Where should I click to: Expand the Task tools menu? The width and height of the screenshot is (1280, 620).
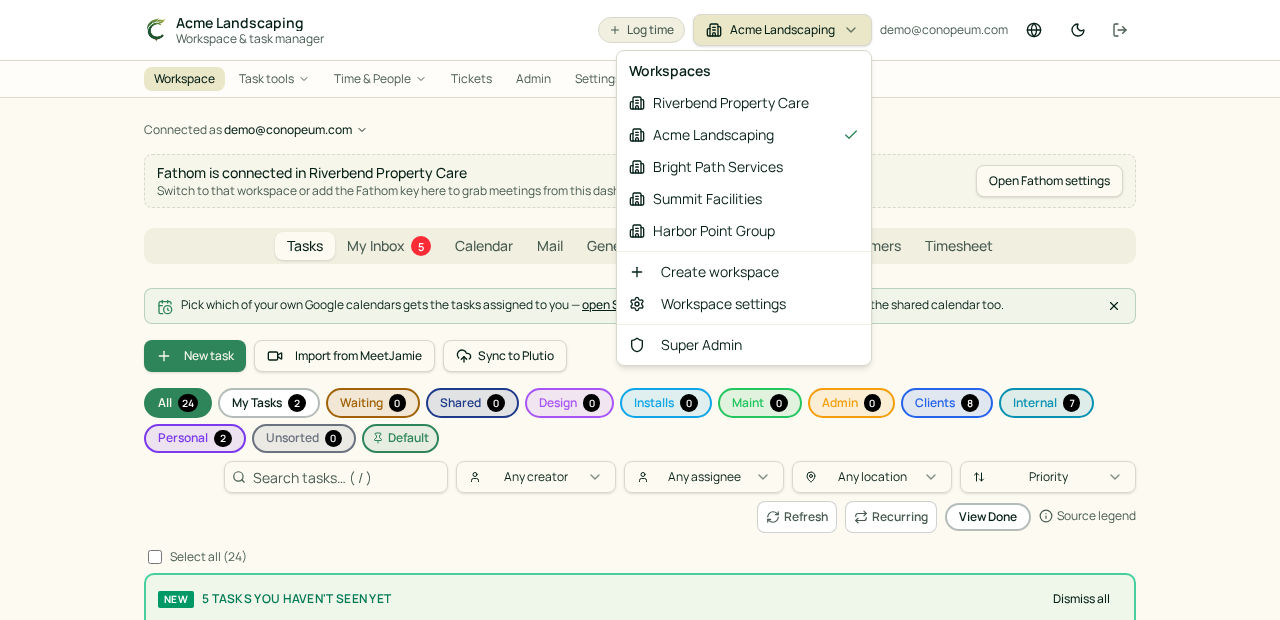(274, 79)
